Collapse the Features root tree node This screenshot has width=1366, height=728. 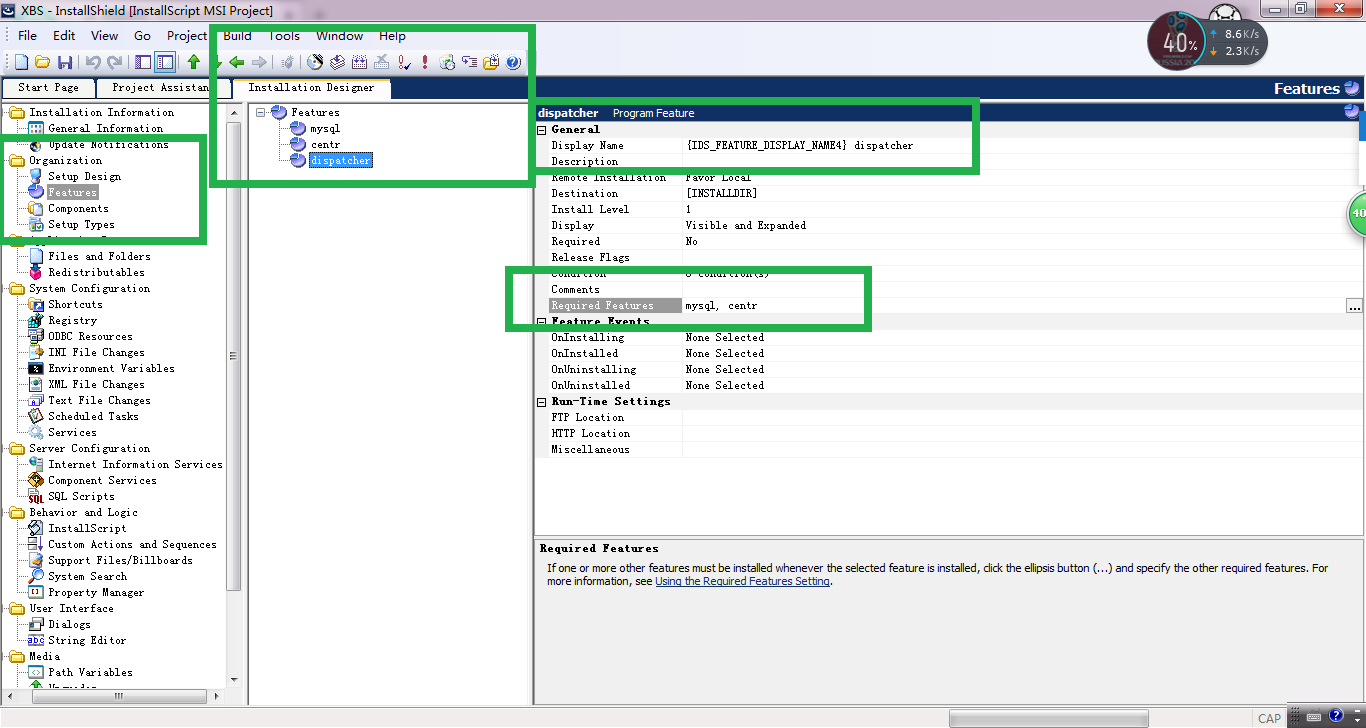tap(260, 112)
